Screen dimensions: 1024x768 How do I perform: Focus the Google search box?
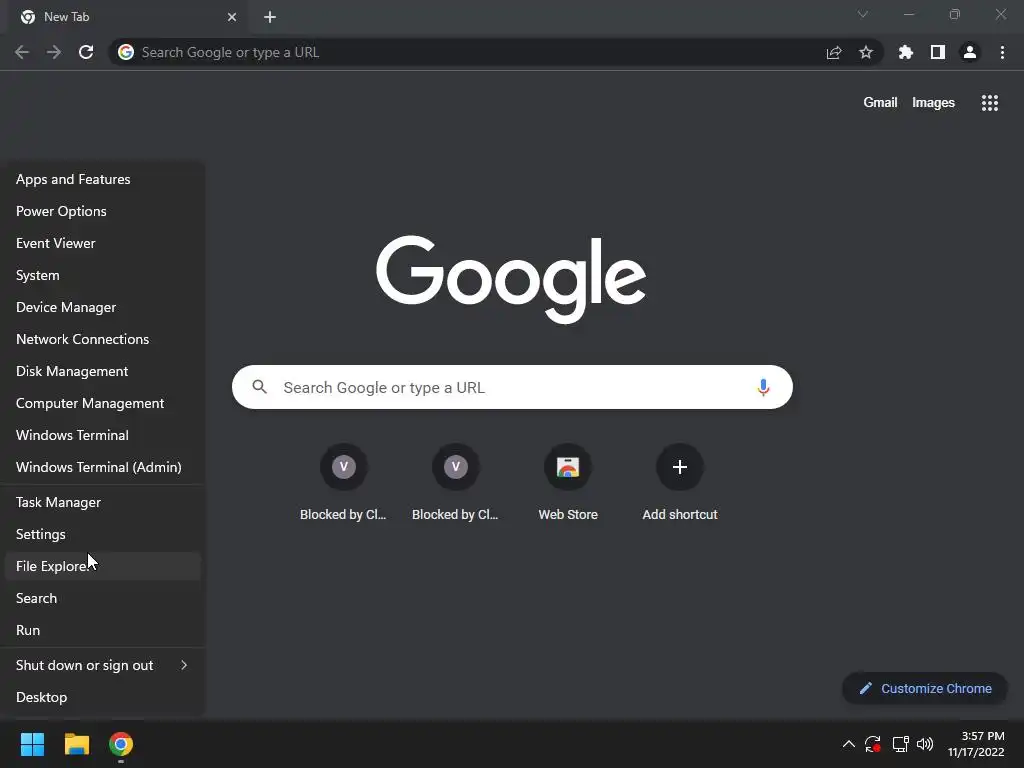click(512, 387)
